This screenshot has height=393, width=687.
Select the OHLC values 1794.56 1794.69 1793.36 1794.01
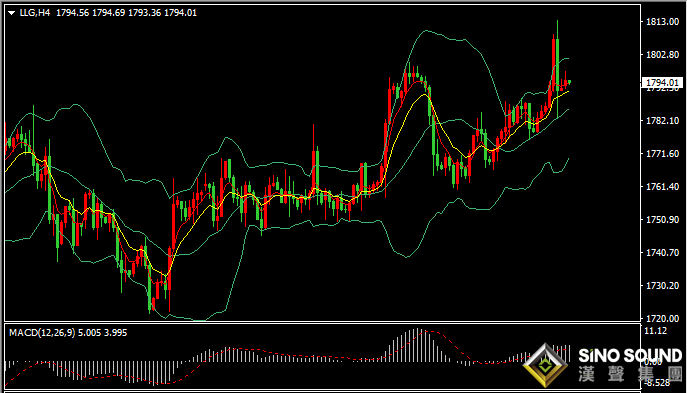[127, 13]
